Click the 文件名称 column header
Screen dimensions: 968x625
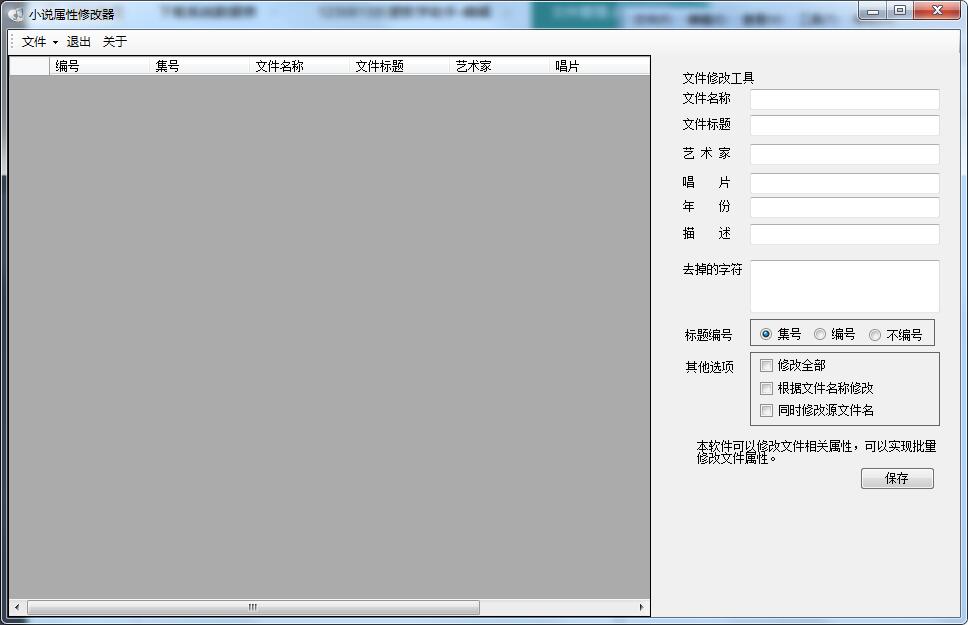point(299,66)
